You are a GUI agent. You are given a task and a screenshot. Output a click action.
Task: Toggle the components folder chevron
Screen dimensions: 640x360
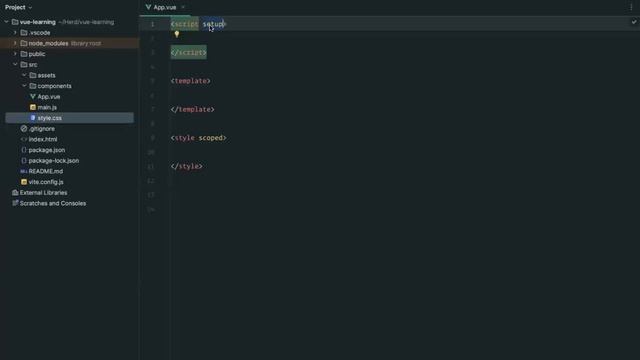click(x=24, y=86)
